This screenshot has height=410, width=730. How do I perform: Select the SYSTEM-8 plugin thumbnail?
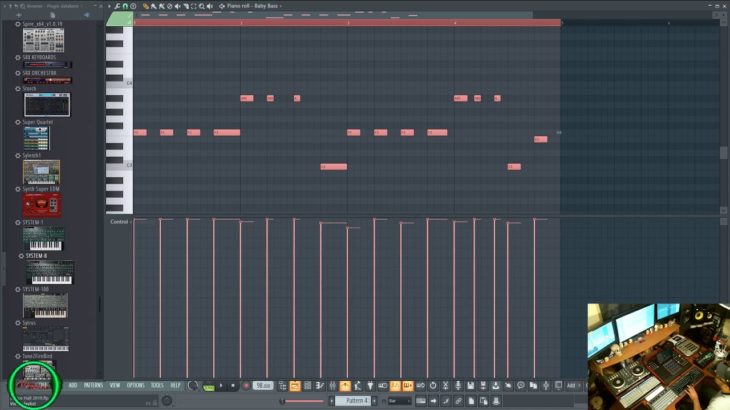[x=42, y=272]
